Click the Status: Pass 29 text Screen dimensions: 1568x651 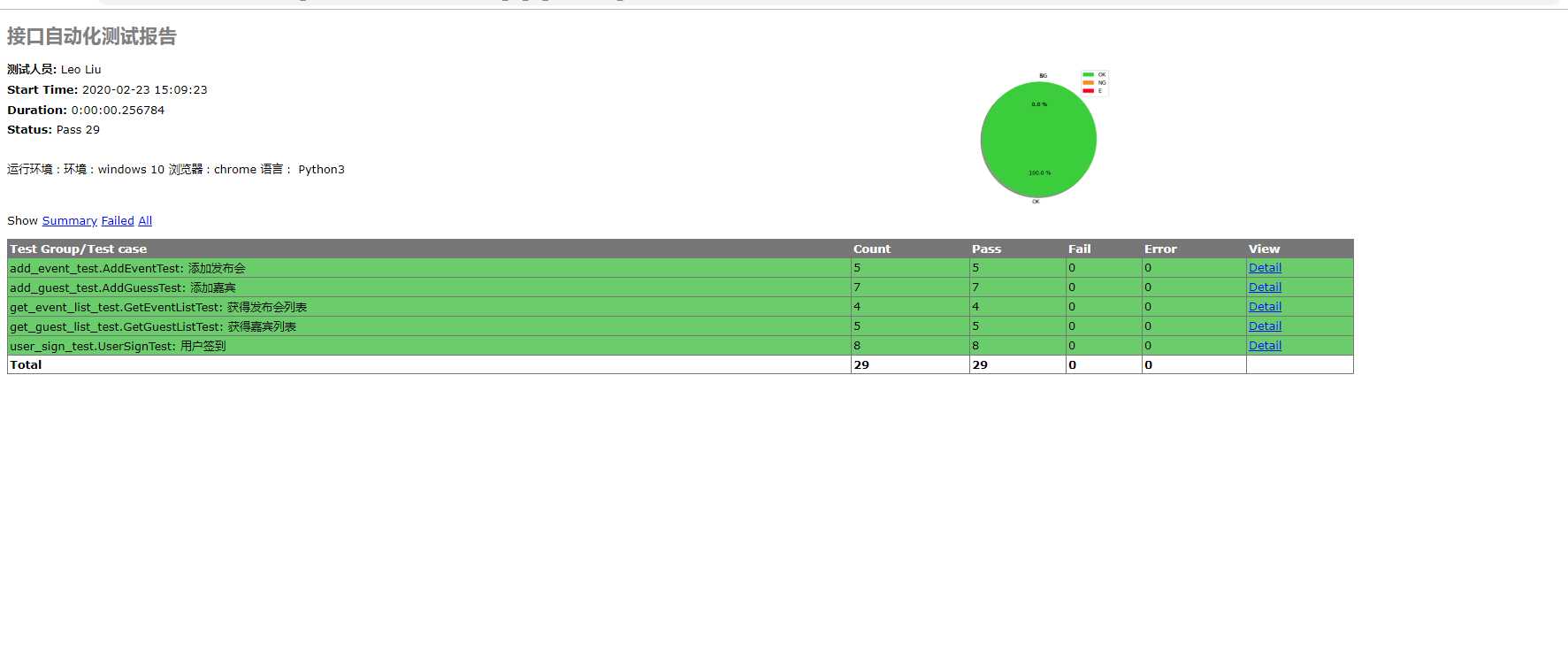point(53,130)
